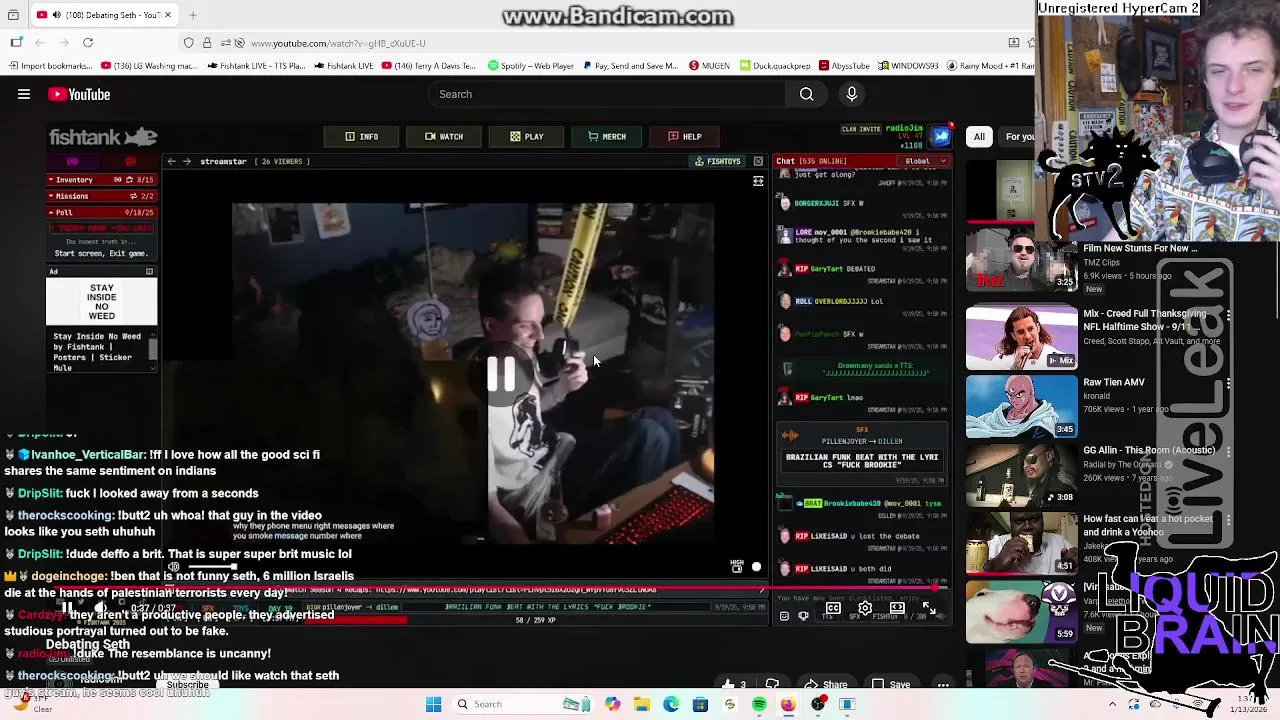
Task: Open the Windows Start menu
Action: click(x=433, y=704)
